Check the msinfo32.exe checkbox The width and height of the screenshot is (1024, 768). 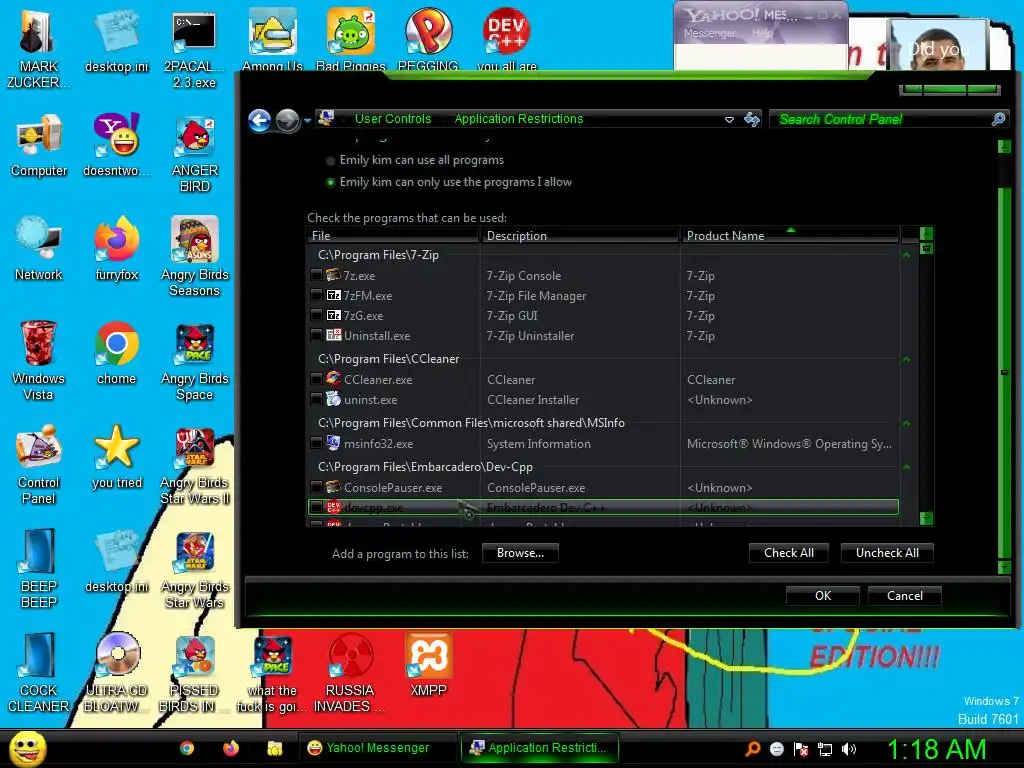click(x=317, y=443)
